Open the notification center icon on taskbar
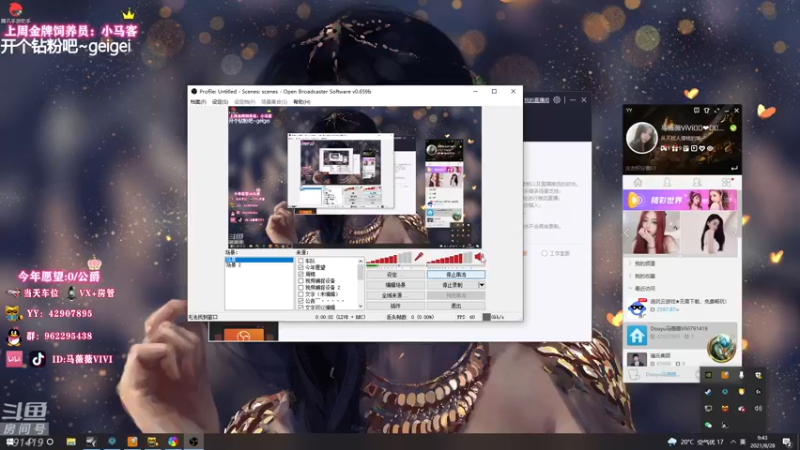 787,442
